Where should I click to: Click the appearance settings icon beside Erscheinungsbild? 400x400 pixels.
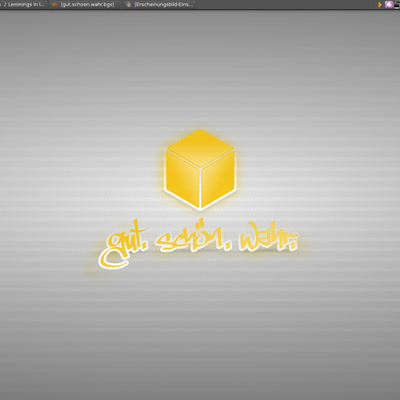[x=129, y=5]
